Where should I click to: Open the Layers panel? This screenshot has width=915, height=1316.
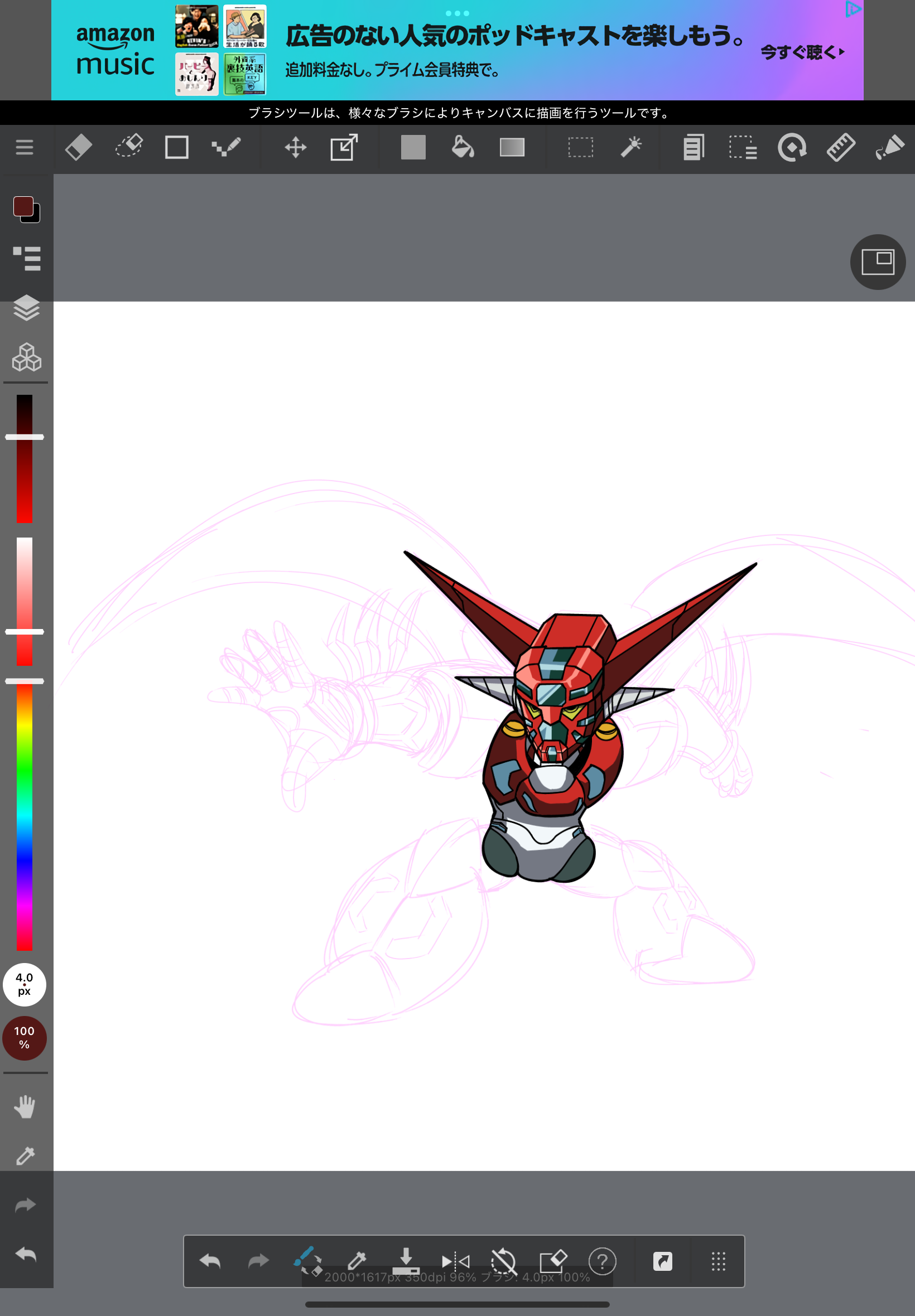tap(26, 308)
